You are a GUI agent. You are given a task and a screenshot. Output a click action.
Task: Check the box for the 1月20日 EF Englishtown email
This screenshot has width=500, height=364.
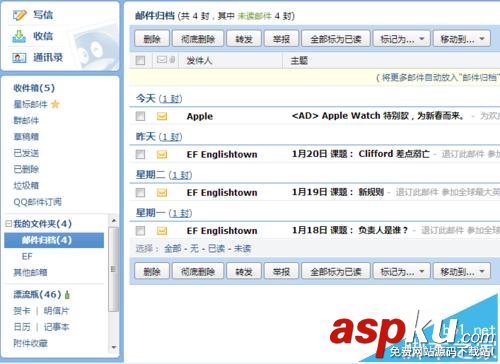coord(140,154)
